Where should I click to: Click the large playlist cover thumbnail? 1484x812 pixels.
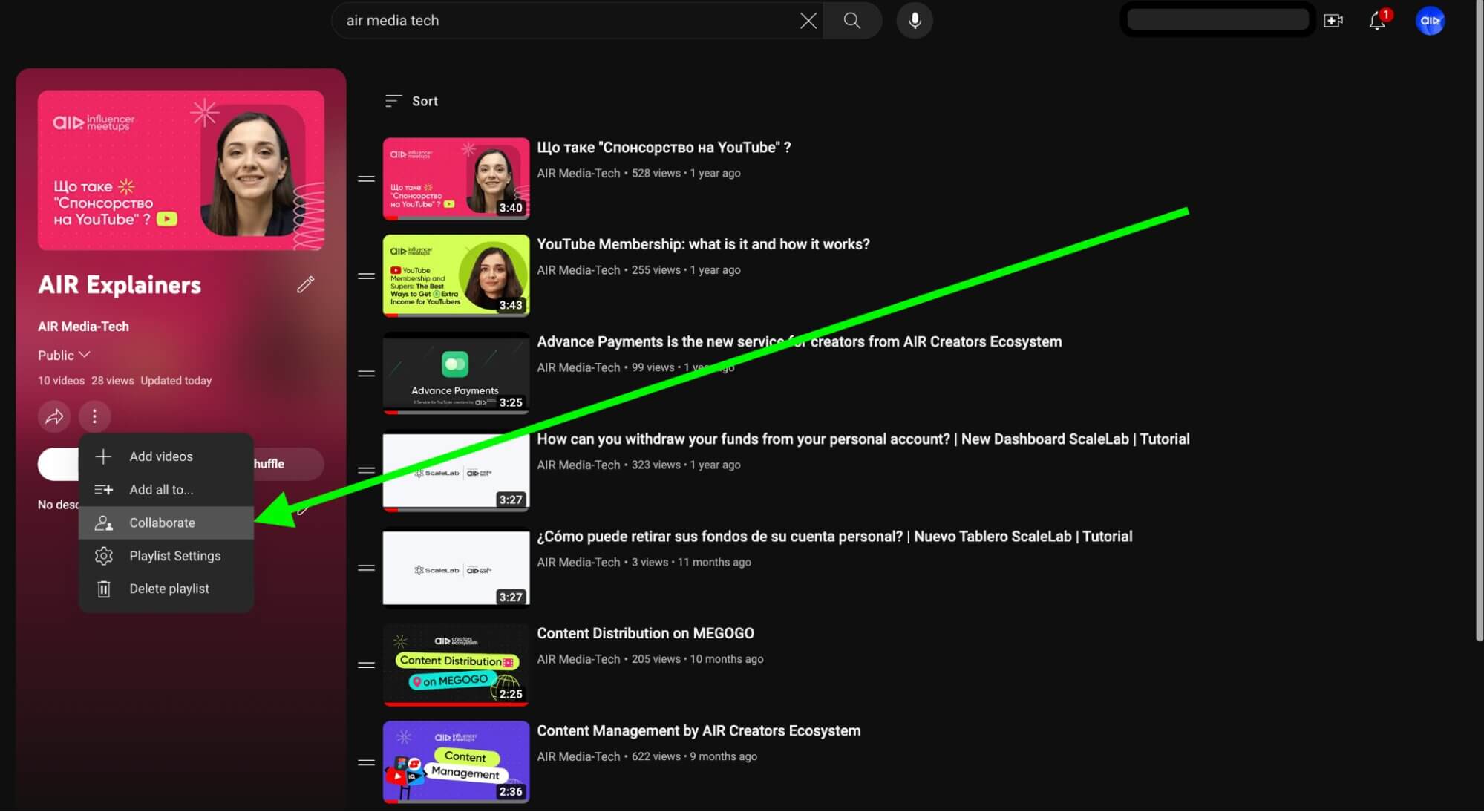[181, 170]
